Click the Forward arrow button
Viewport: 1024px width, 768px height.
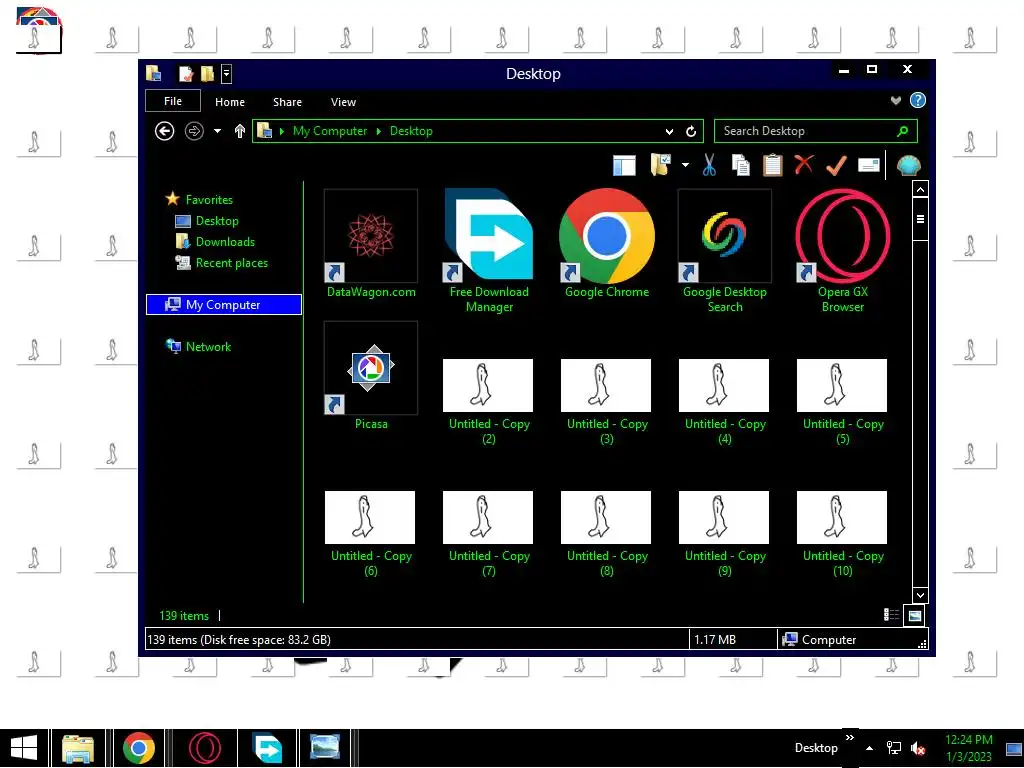pyautogui.click(x=194, y=131)
